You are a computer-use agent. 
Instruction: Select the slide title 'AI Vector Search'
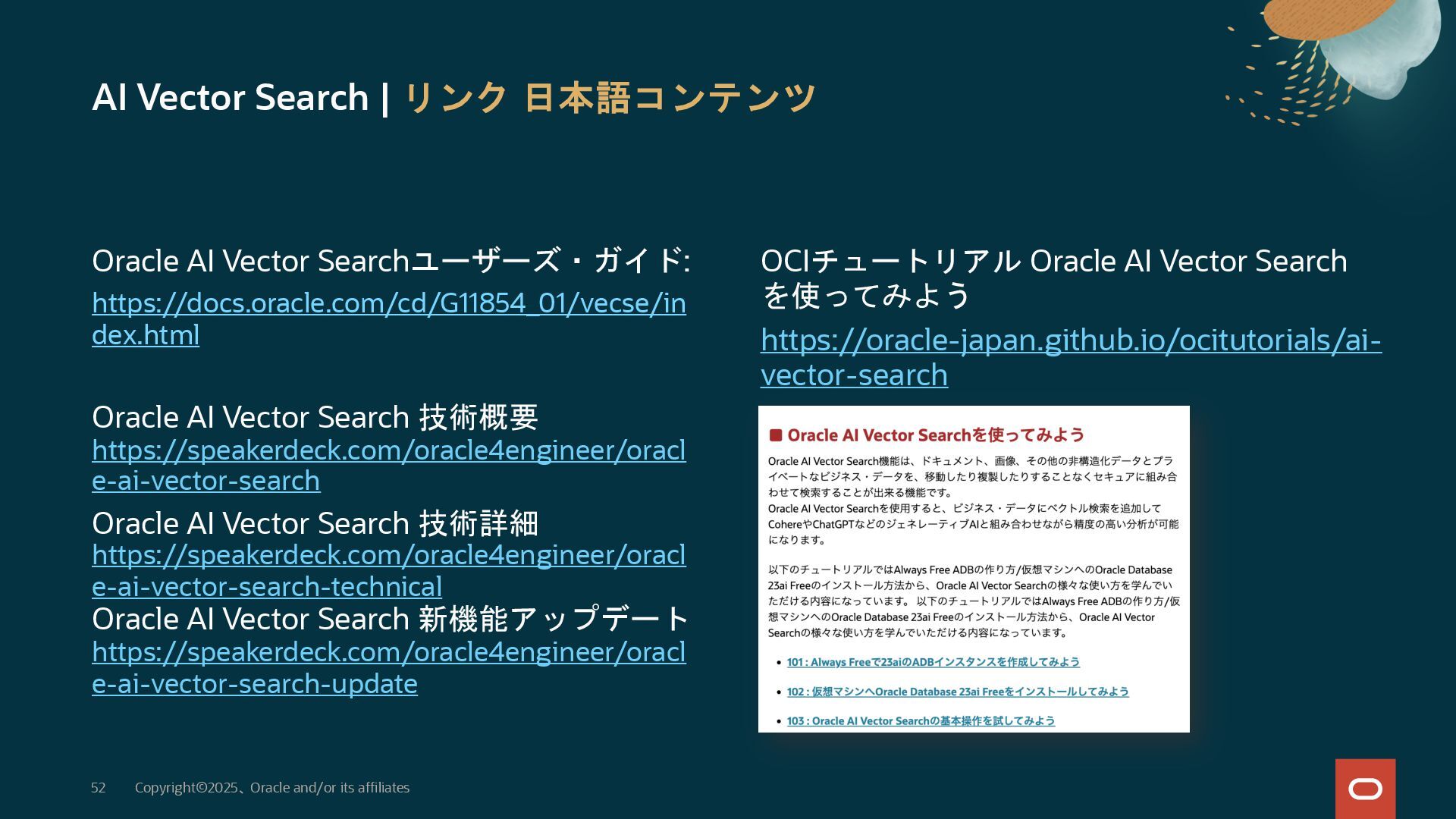pyautogui.click(x=230, y=98)
